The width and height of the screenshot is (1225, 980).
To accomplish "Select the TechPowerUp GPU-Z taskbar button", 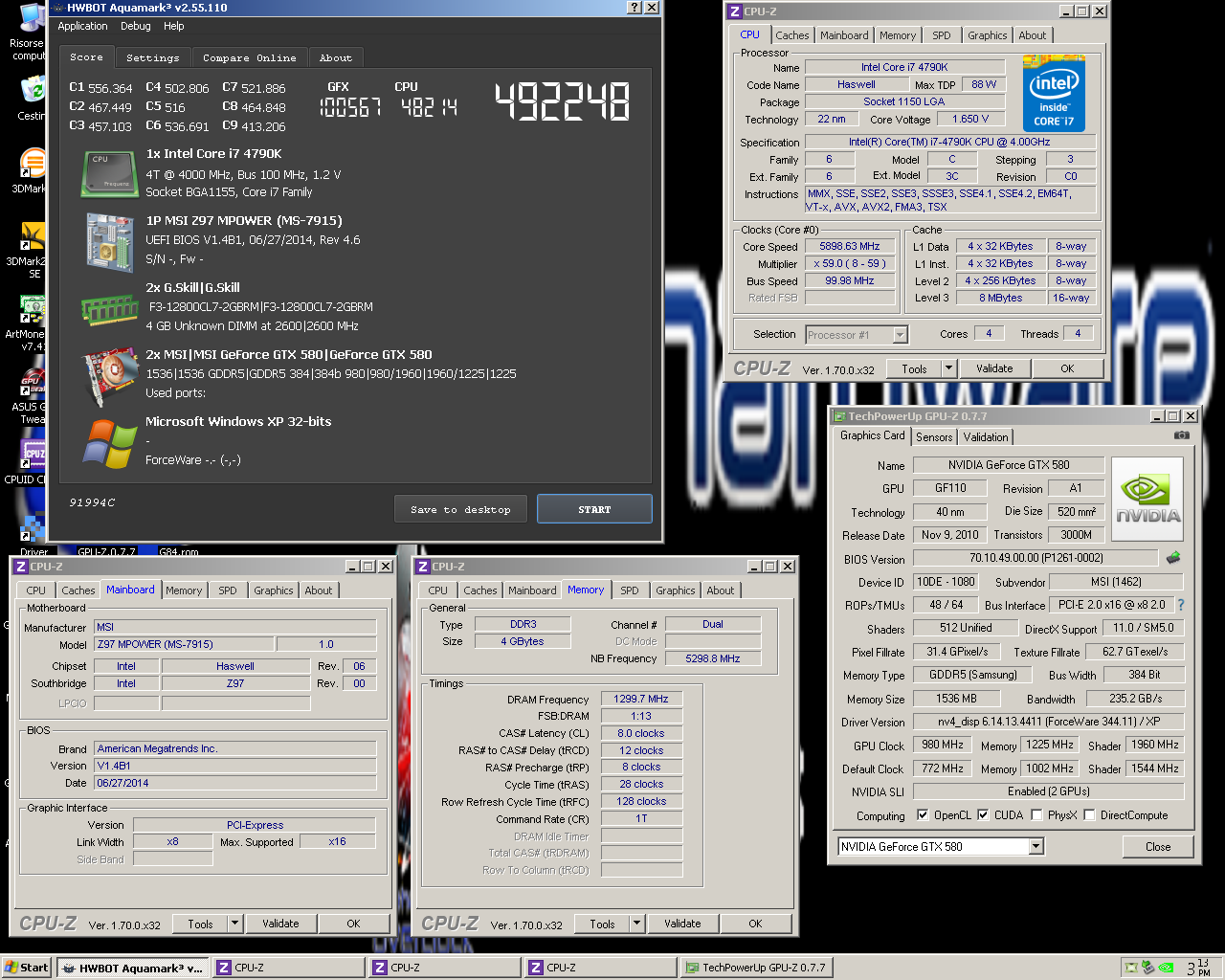I will 756,968.
